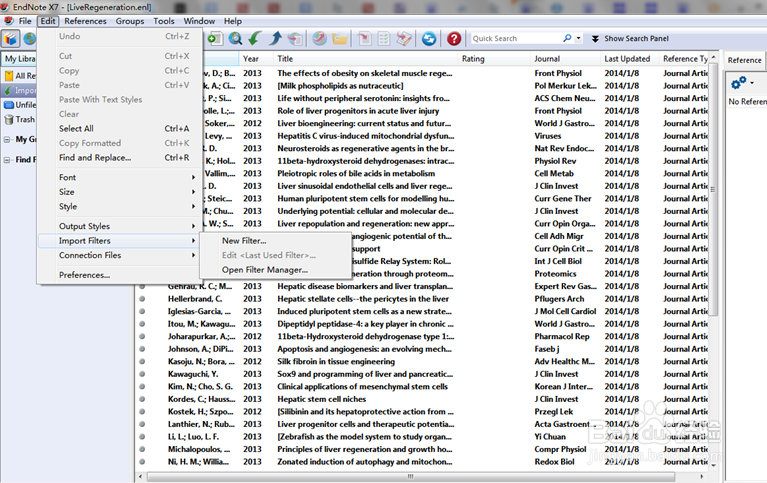
Task: Open the Help menu
Action: 233,21
